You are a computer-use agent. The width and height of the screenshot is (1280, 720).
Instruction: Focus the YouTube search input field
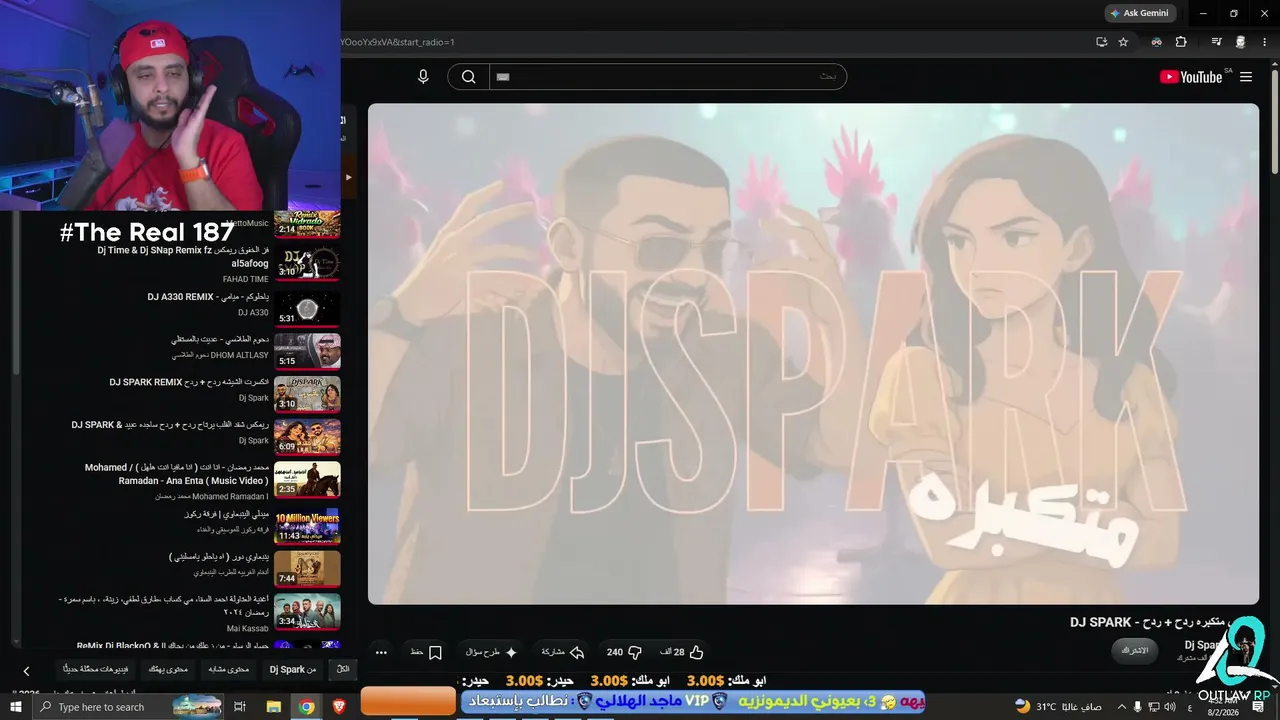click(668, 77)
